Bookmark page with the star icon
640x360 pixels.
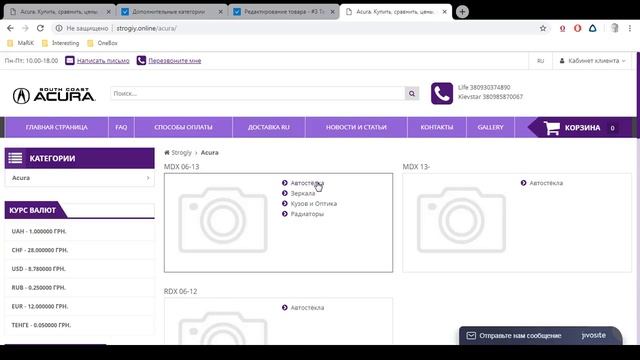(x=543, y=28)
